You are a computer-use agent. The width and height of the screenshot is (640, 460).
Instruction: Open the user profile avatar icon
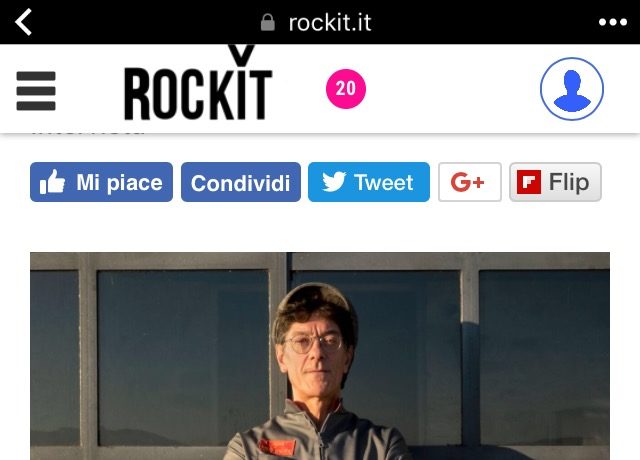[572, 89]
